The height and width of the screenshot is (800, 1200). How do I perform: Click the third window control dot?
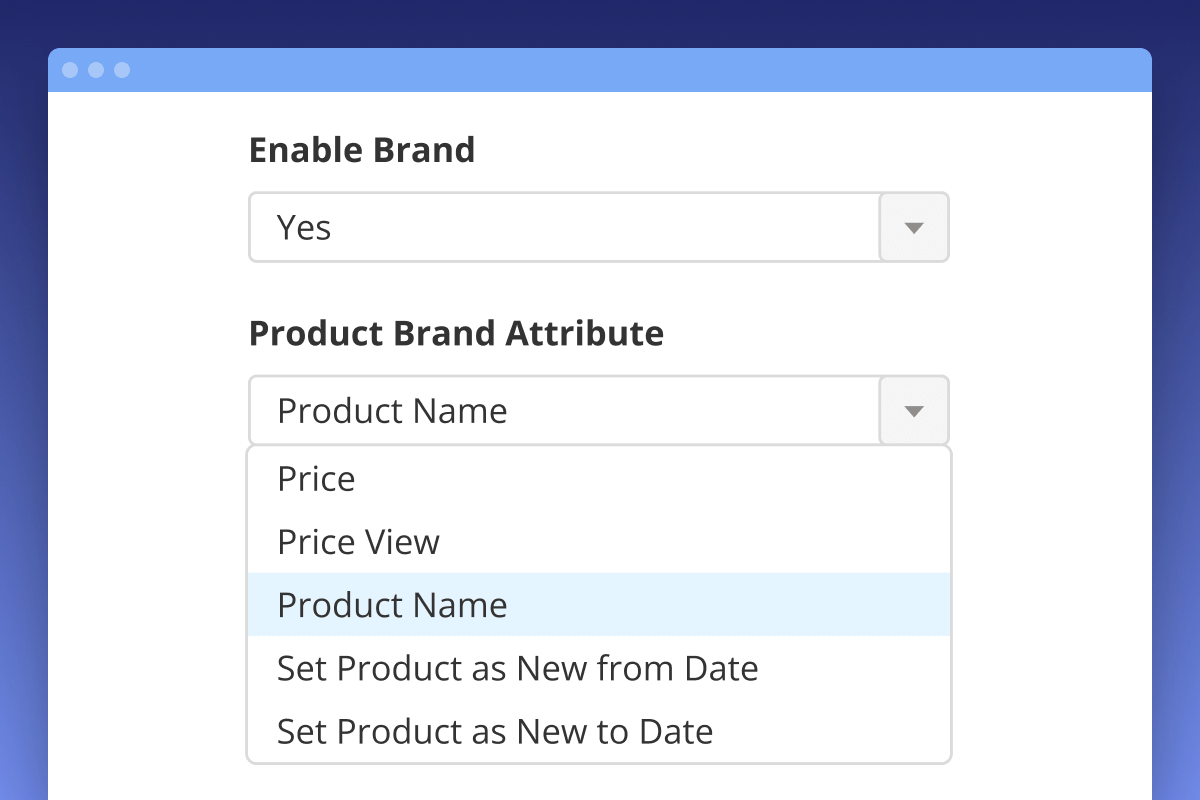(122, 70)
